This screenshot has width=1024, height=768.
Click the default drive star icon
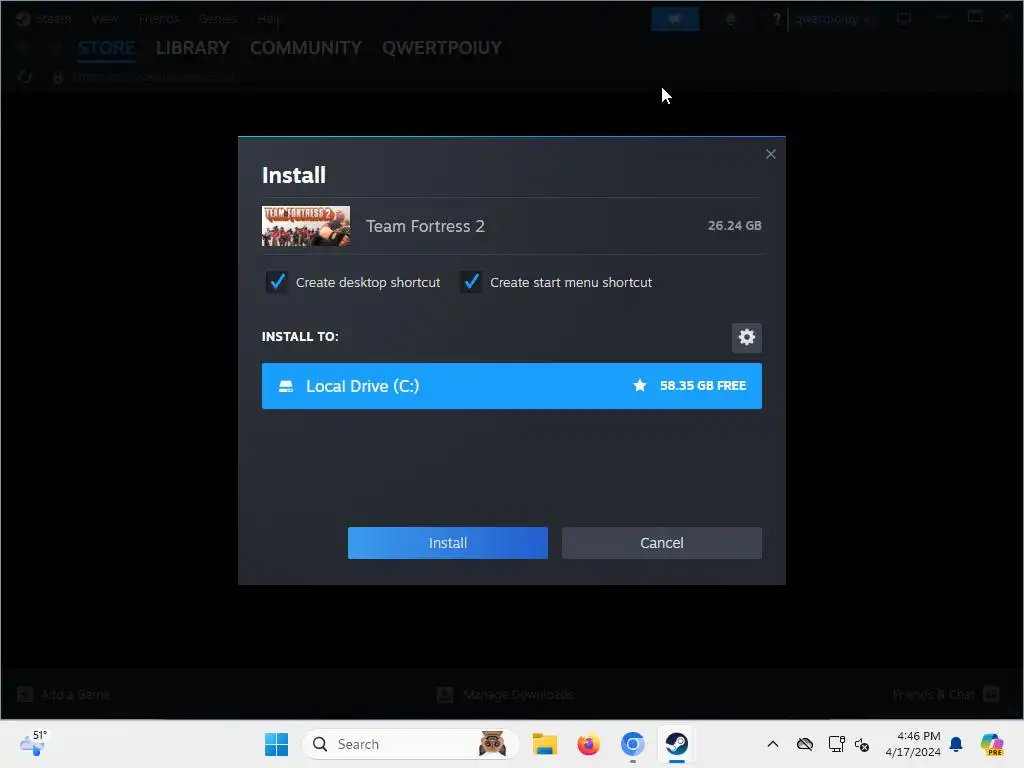(x=640, y=386)
